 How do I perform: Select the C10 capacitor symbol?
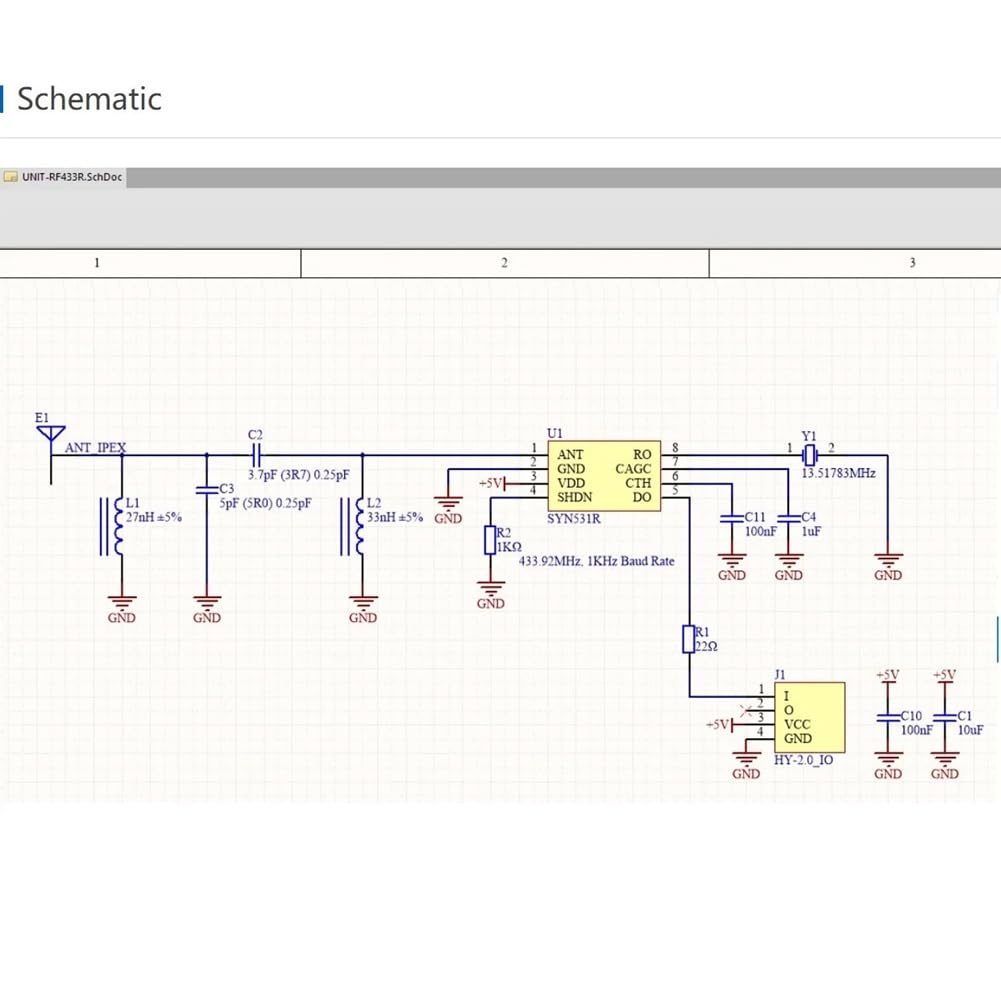click(888, 717)
